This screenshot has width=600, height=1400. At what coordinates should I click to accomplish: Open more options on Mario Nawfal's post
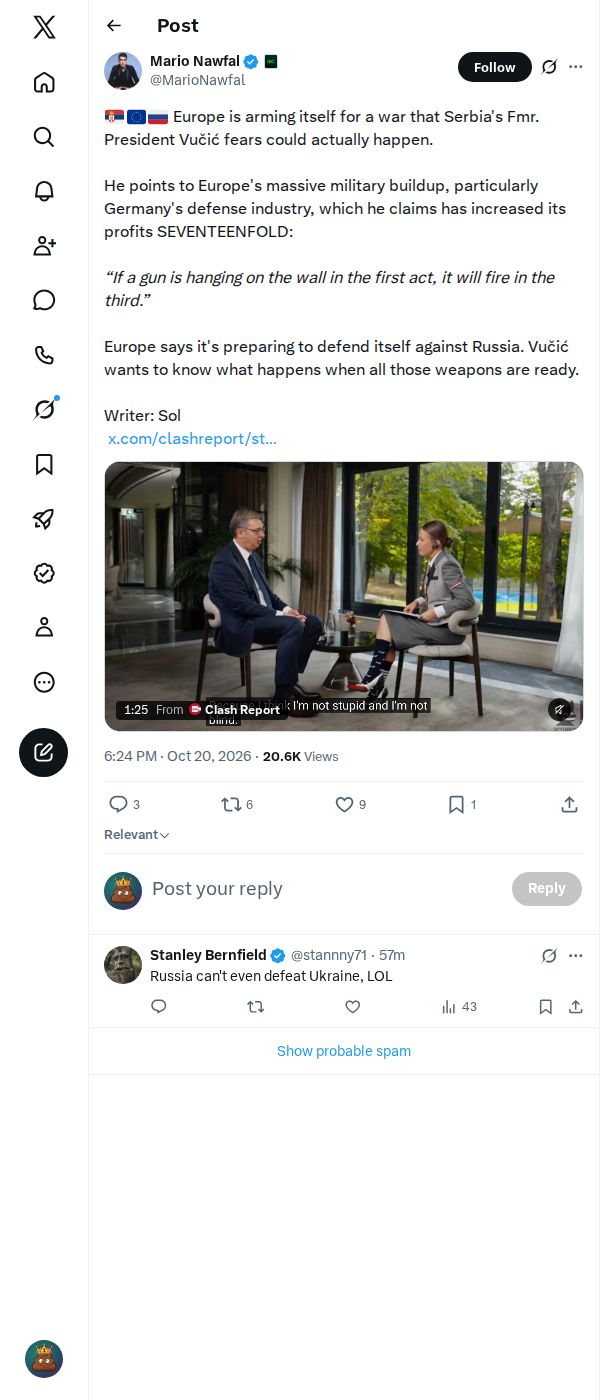[x=576, y=67]
